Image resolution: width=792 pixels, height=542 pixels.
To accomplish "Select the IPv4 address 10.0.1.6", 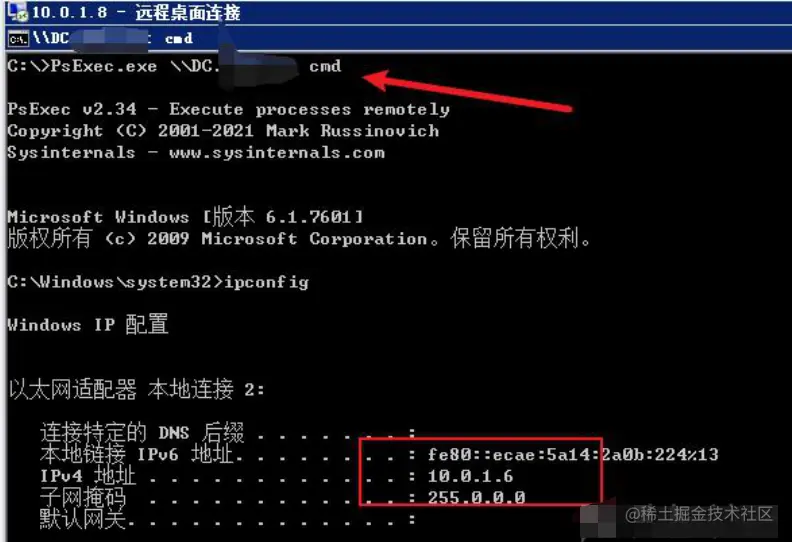I will tap(470, 476).
